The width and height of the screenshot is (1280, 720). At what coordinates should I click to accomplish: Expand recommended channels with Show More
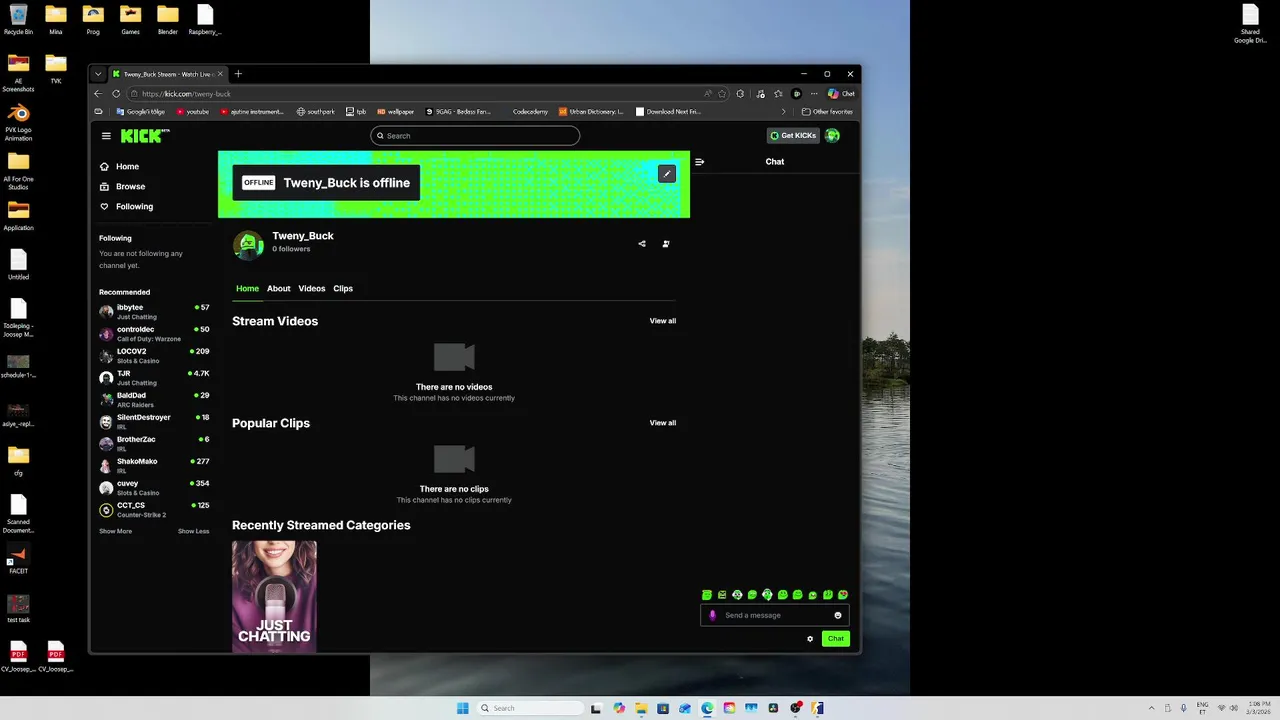(115, 531)
